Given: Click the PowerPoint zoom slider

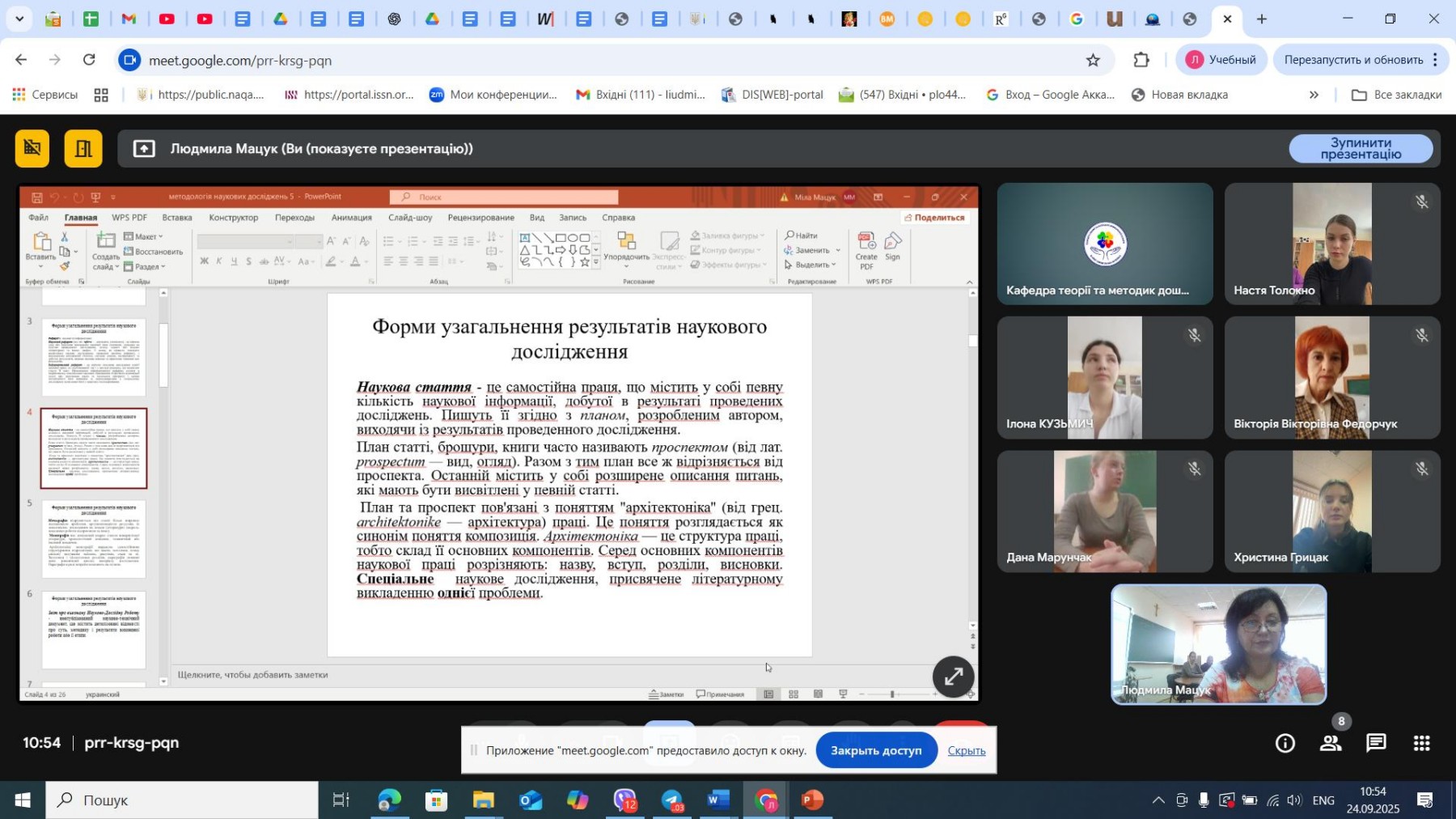Looking at the screenshot, I should pyautogui.click(x=892, y=694).
